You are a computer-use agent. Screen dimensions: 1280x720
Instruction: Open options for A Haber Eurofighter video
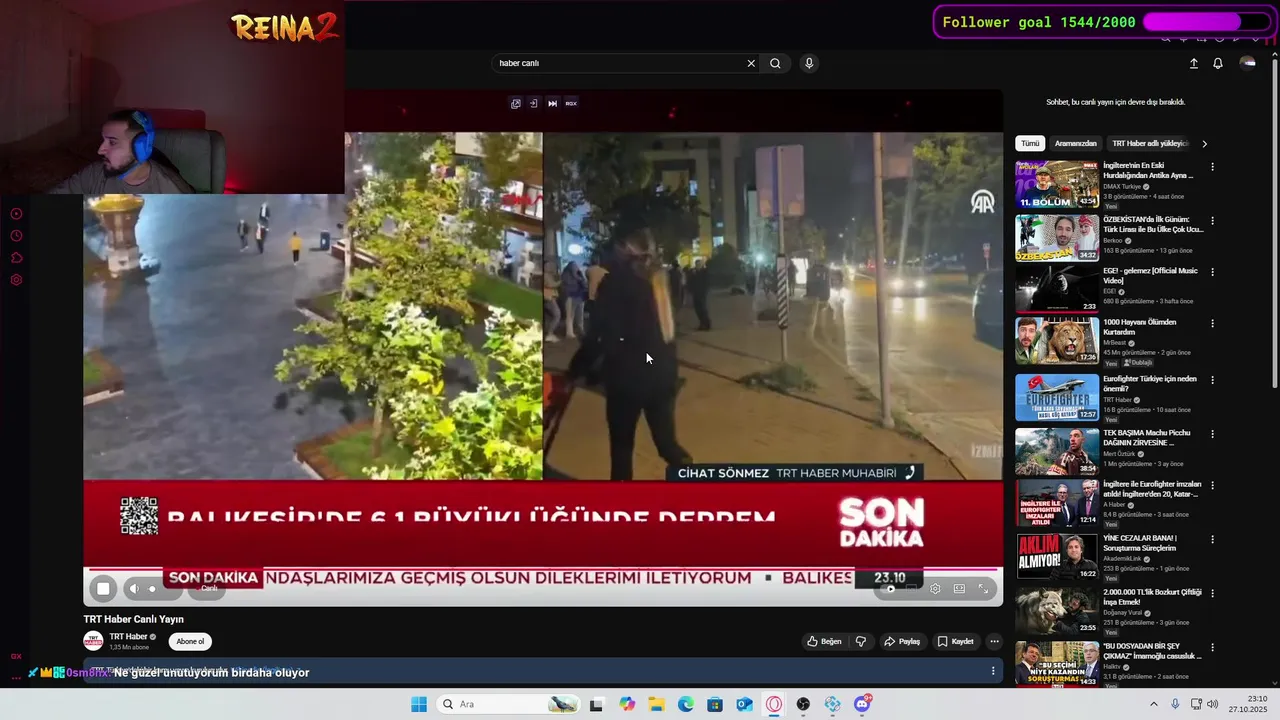coord(1212,486)
